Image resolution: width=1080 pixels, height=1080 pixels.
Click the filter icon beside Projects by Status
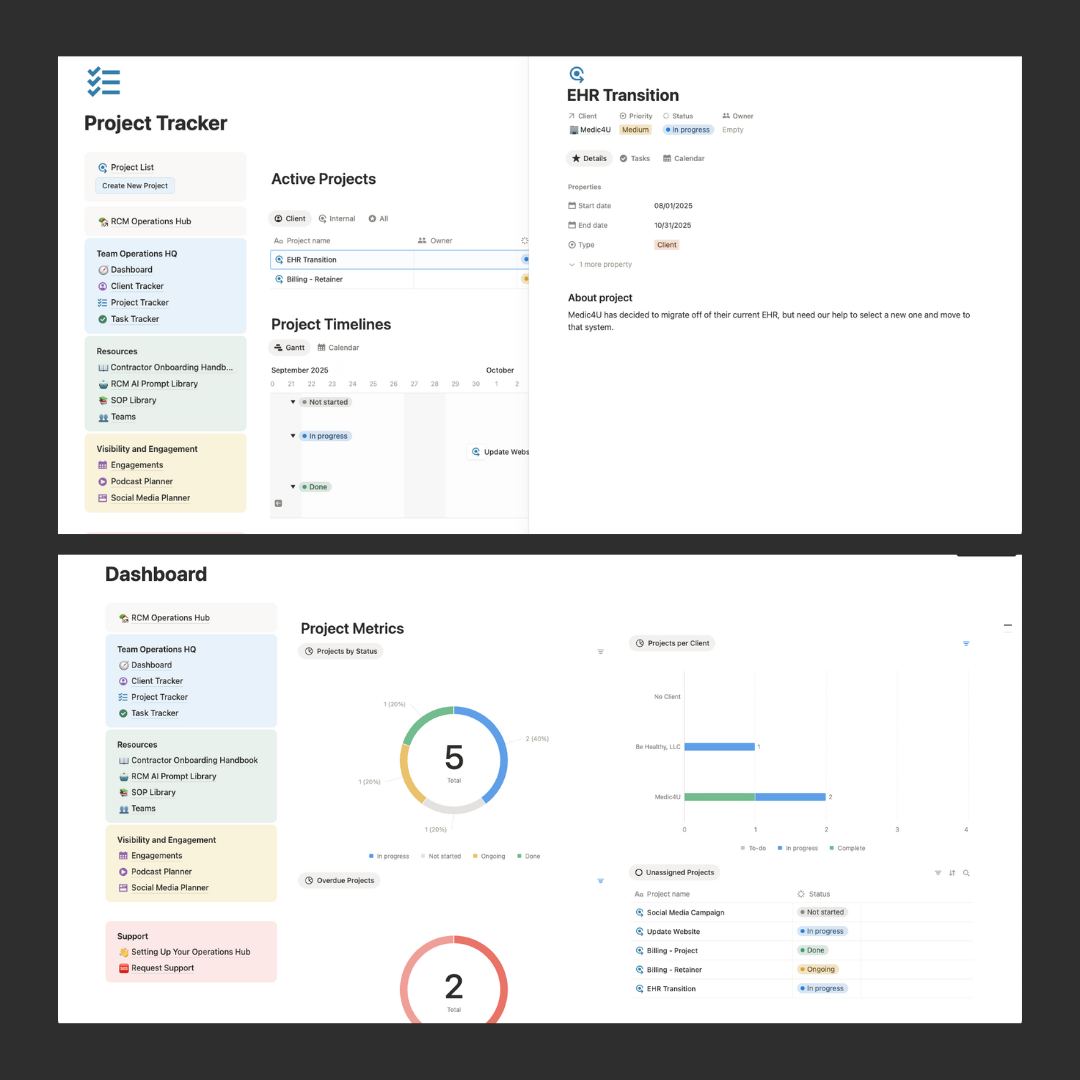tap(601, 652)
